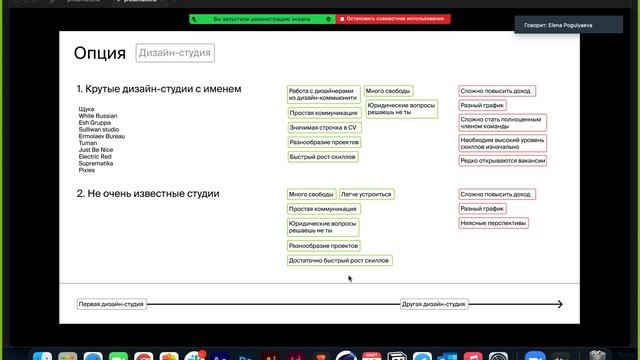
Task: Open Finder from the Dock
Action: pyautogui.click(x=42, y=356)
